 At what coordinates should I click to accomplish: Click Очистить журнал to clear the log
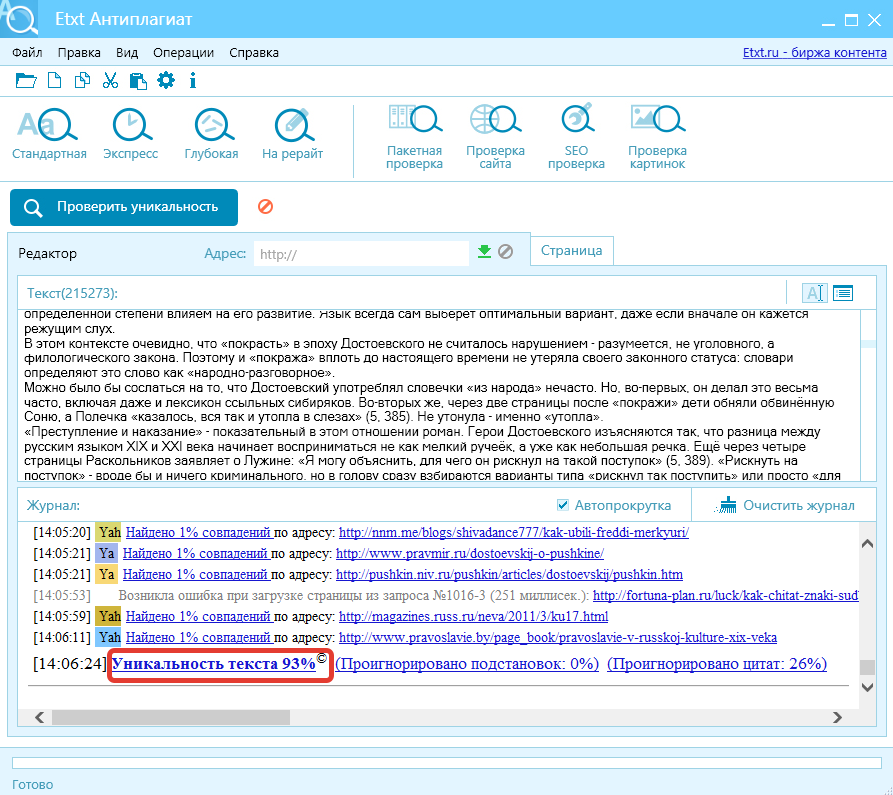tap(785, 505)
